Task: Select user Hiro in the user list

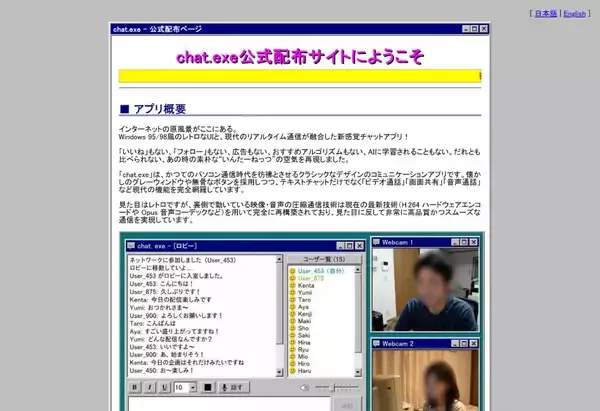Action: (304, 364)
